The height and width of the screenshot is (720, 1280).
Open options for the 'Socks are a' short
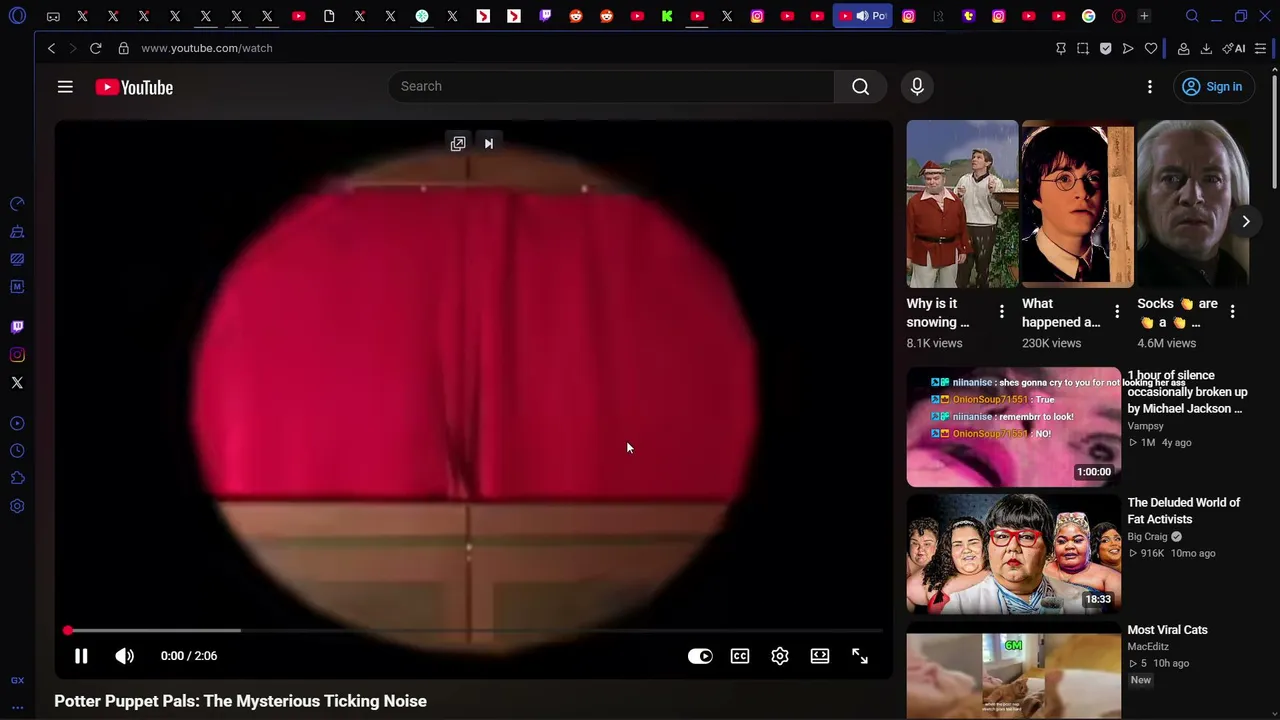click(x=1232, y=312)
